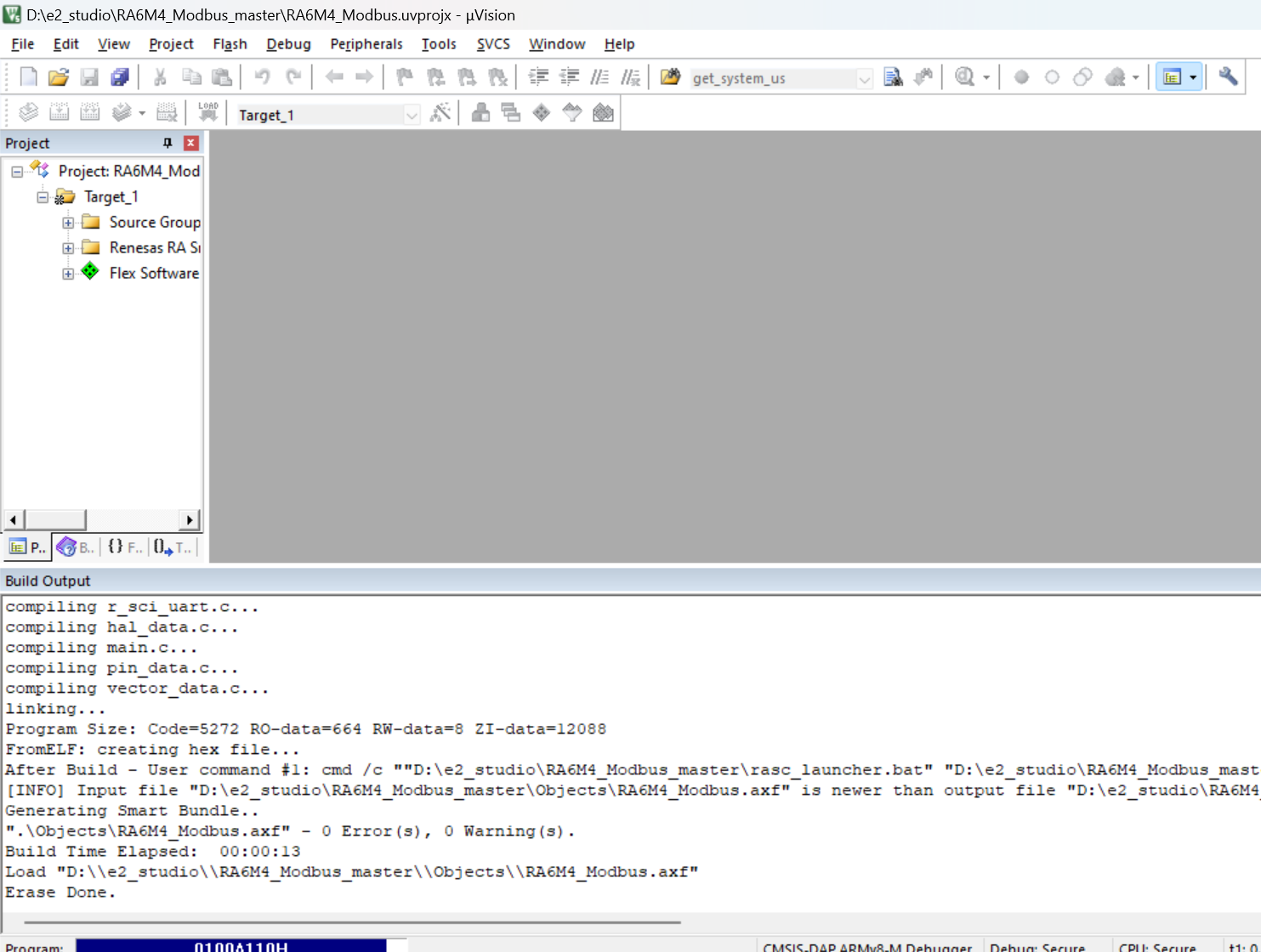1261x952 pixels.
Task: Collapse the Target_1 tree node
Action: (43, 197)
